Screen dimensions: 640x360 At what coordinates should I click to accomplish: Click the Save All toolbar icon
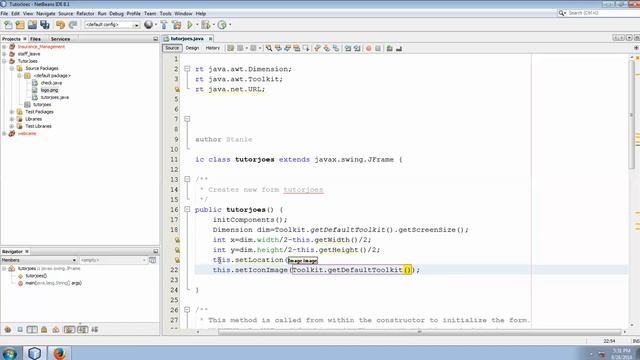coord(44,25)
